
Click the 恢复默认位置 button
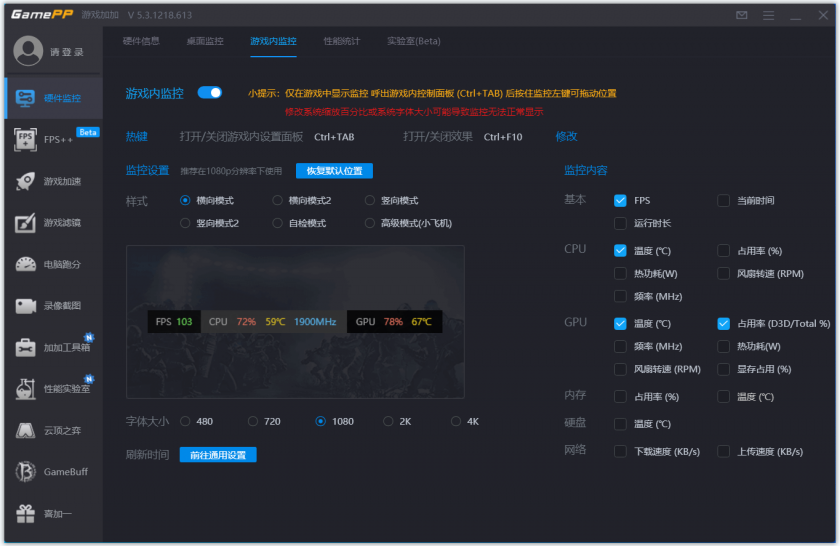click(x=334, y=171)
